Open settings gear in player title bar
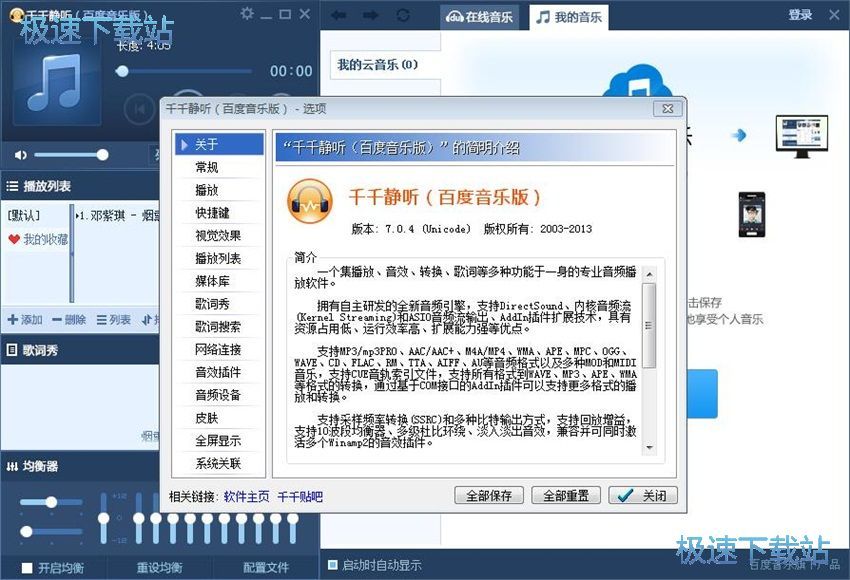Viewport: 850px width, 580px height. 247,14
